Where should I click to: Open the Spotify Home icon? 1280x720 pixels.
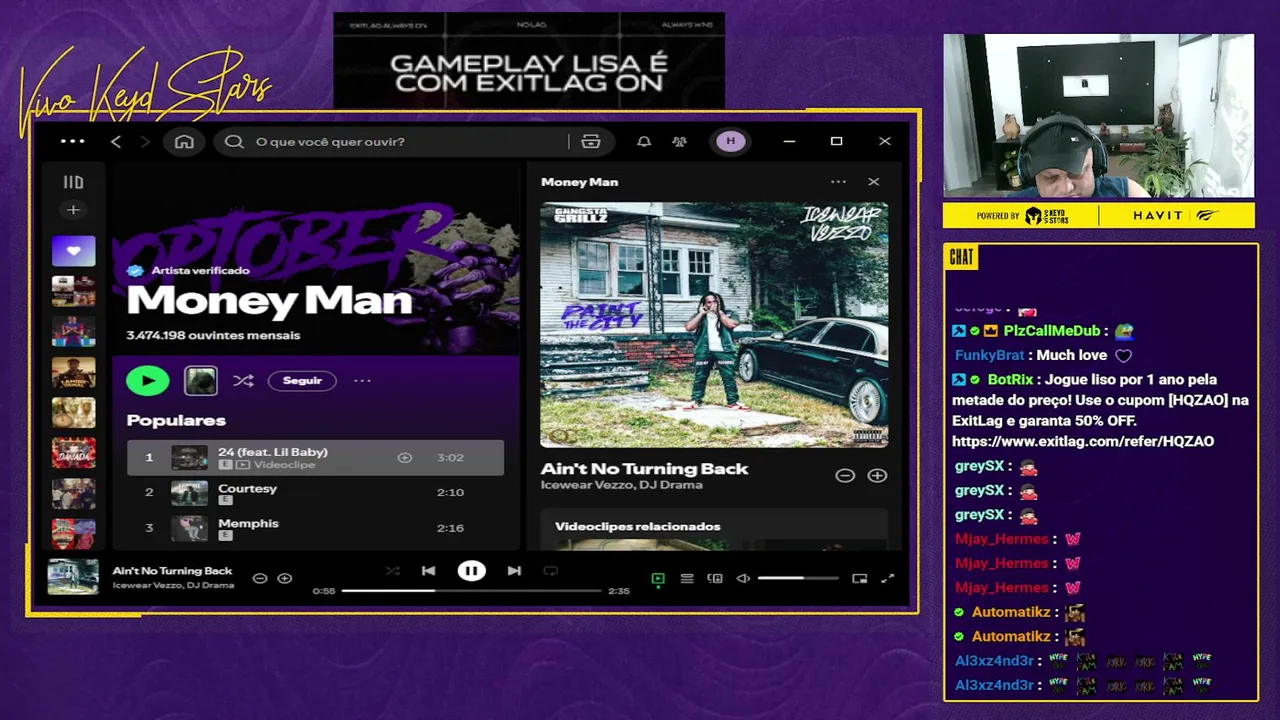pos(184,142)
